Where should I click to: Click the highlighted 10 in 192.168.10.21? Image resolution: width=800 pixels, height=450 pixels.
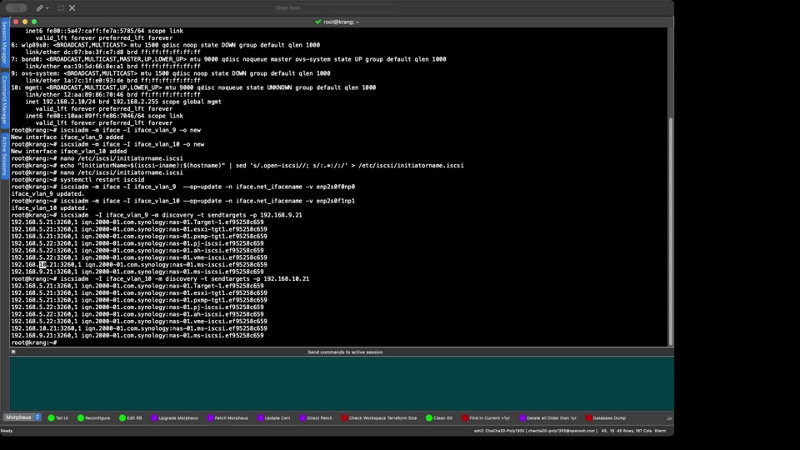coord(42,265)
